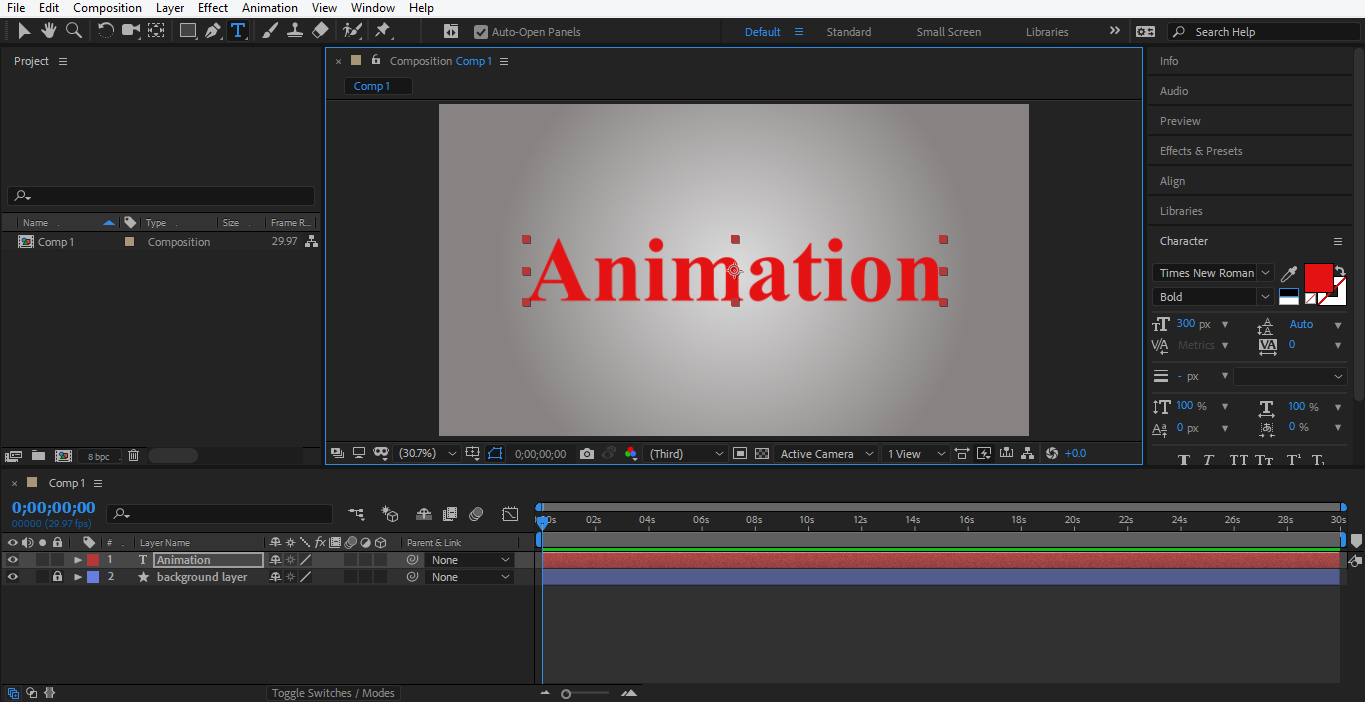Expand the Animation layer properties

(x=78, y=560)
